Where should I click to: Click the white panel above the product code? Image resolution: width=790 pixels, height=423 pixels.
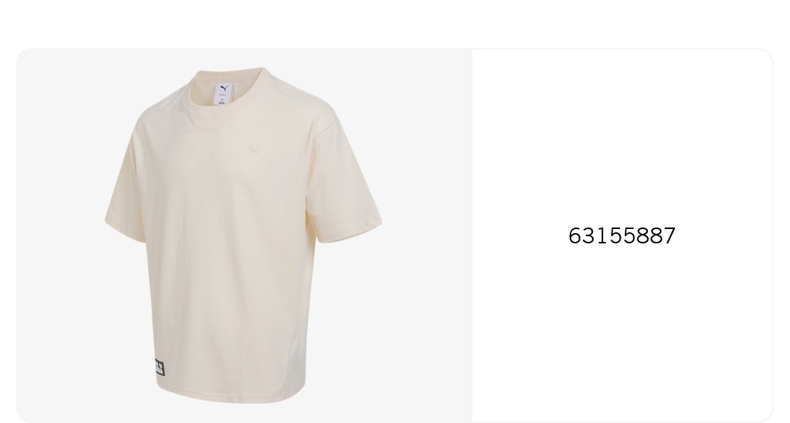622,136
